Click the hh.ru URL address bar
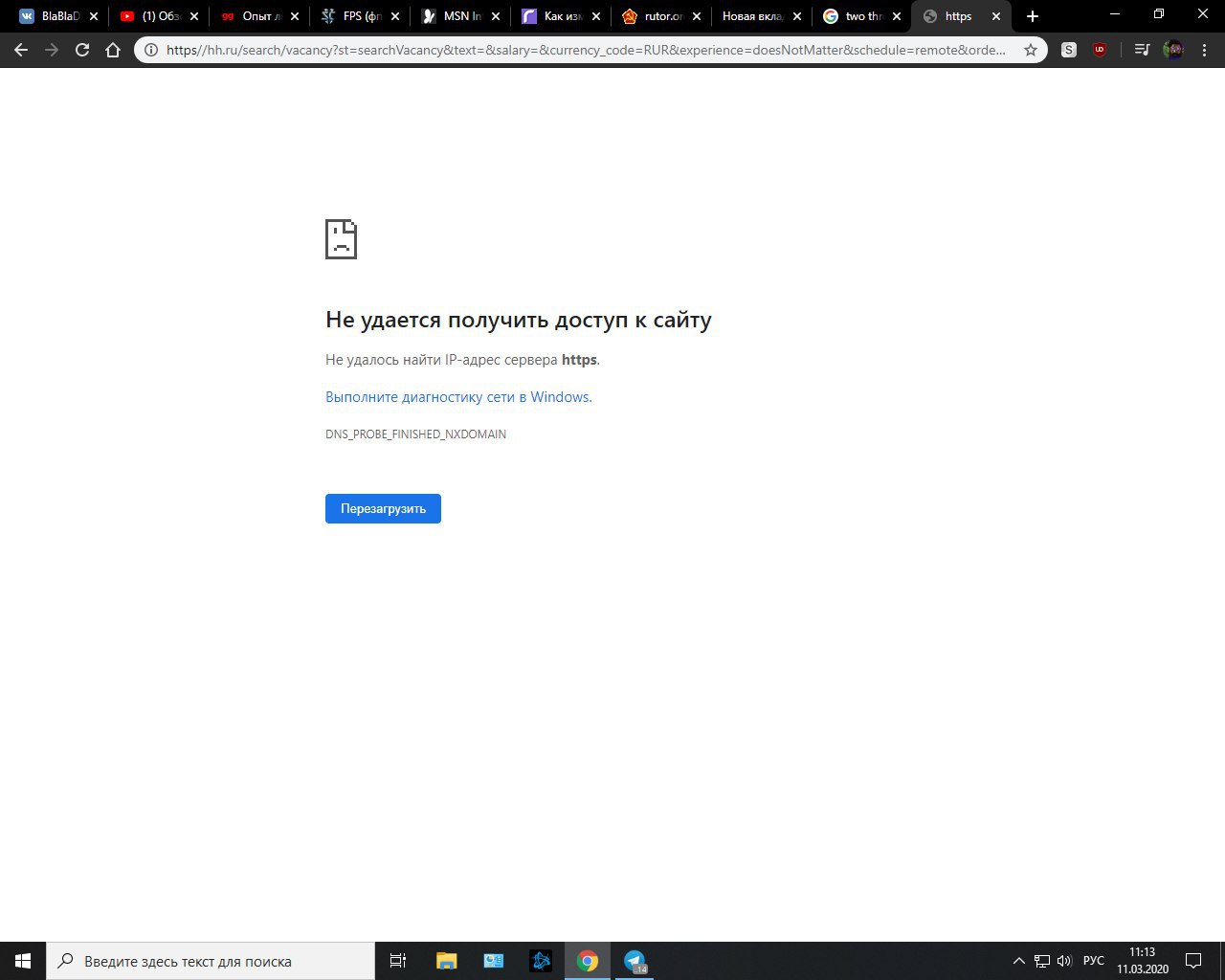 click(x=586, y=50)
